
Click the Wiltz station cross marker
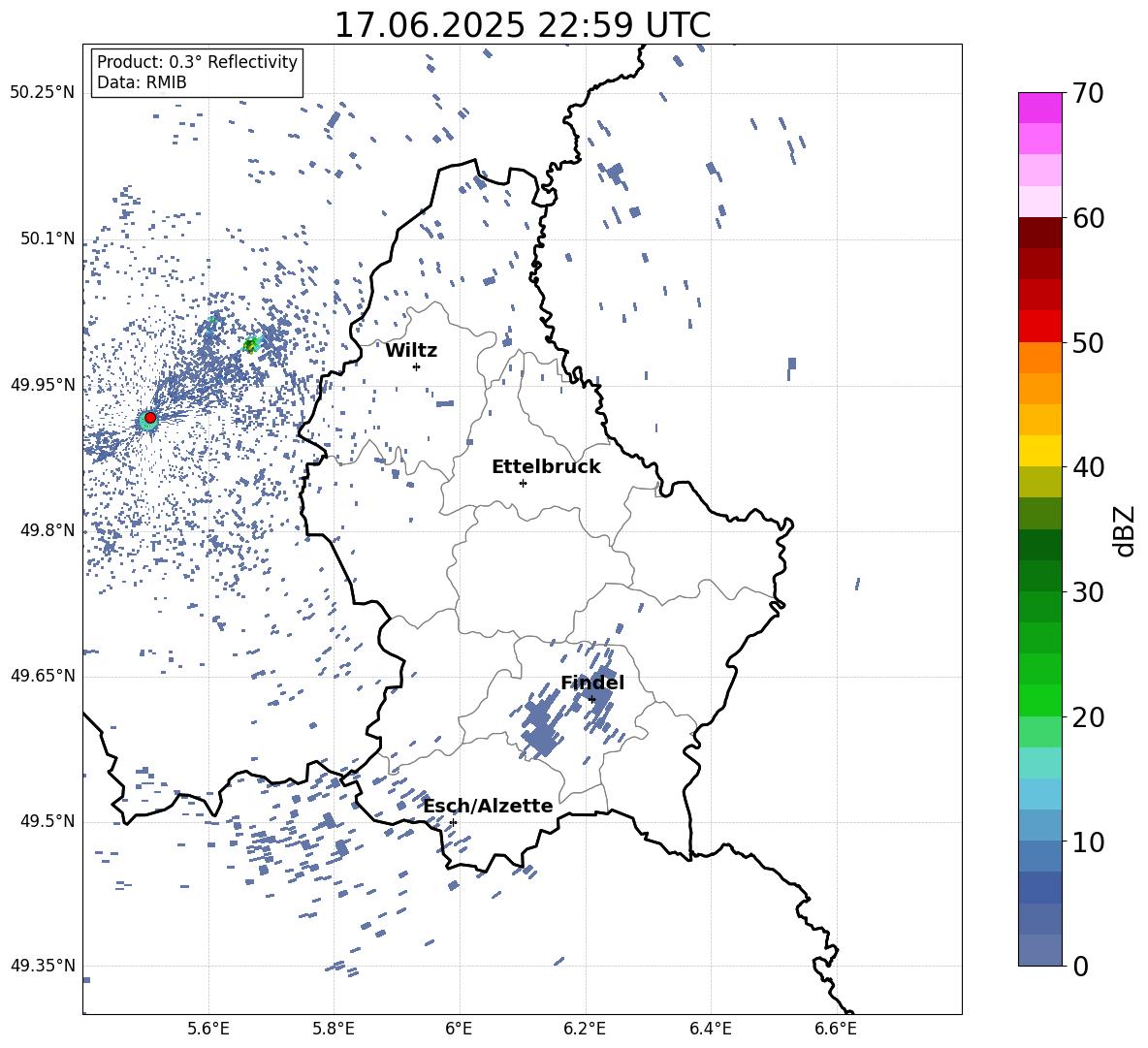click(x=417, y=366)
